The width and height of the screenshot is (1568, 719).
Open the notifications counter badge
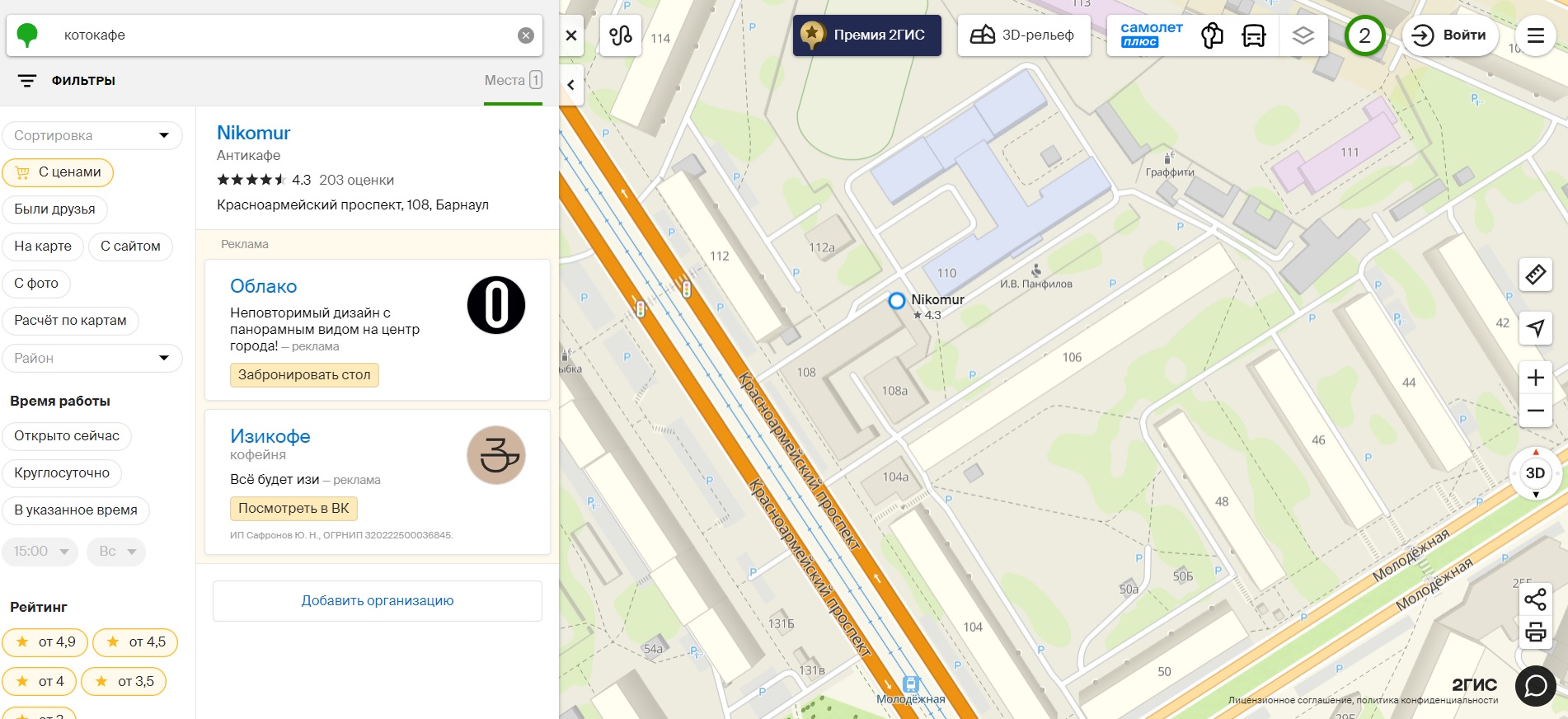tap(1364, 35)
